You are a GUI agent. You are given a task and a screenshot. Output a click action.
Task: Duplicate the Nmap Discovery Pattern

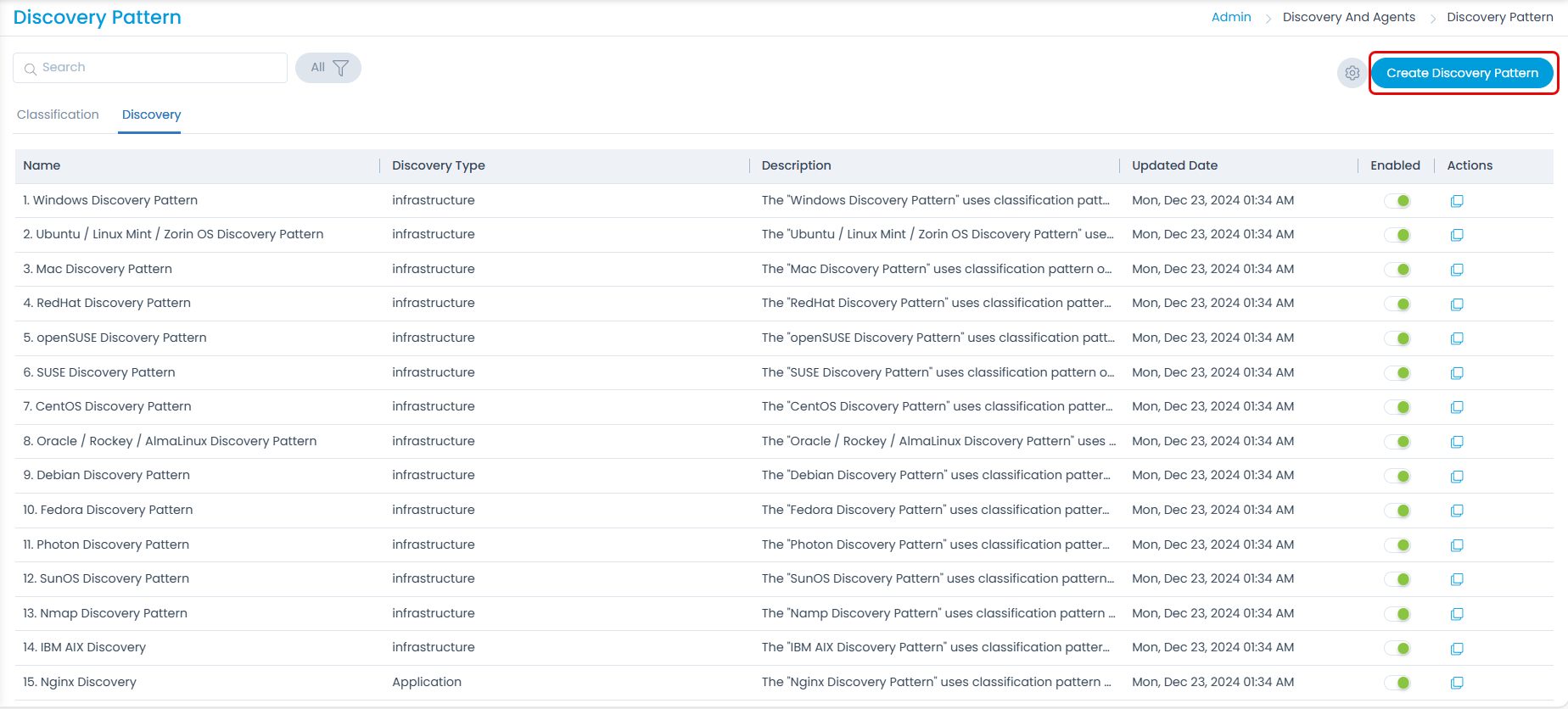point(1457,614)
